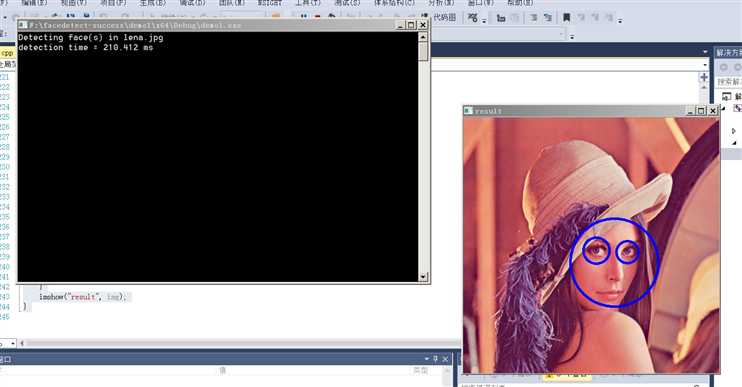The image size is (742, 387).
Task: Click the console scrollbar up arrow
Action: click(x=423, y=36)
